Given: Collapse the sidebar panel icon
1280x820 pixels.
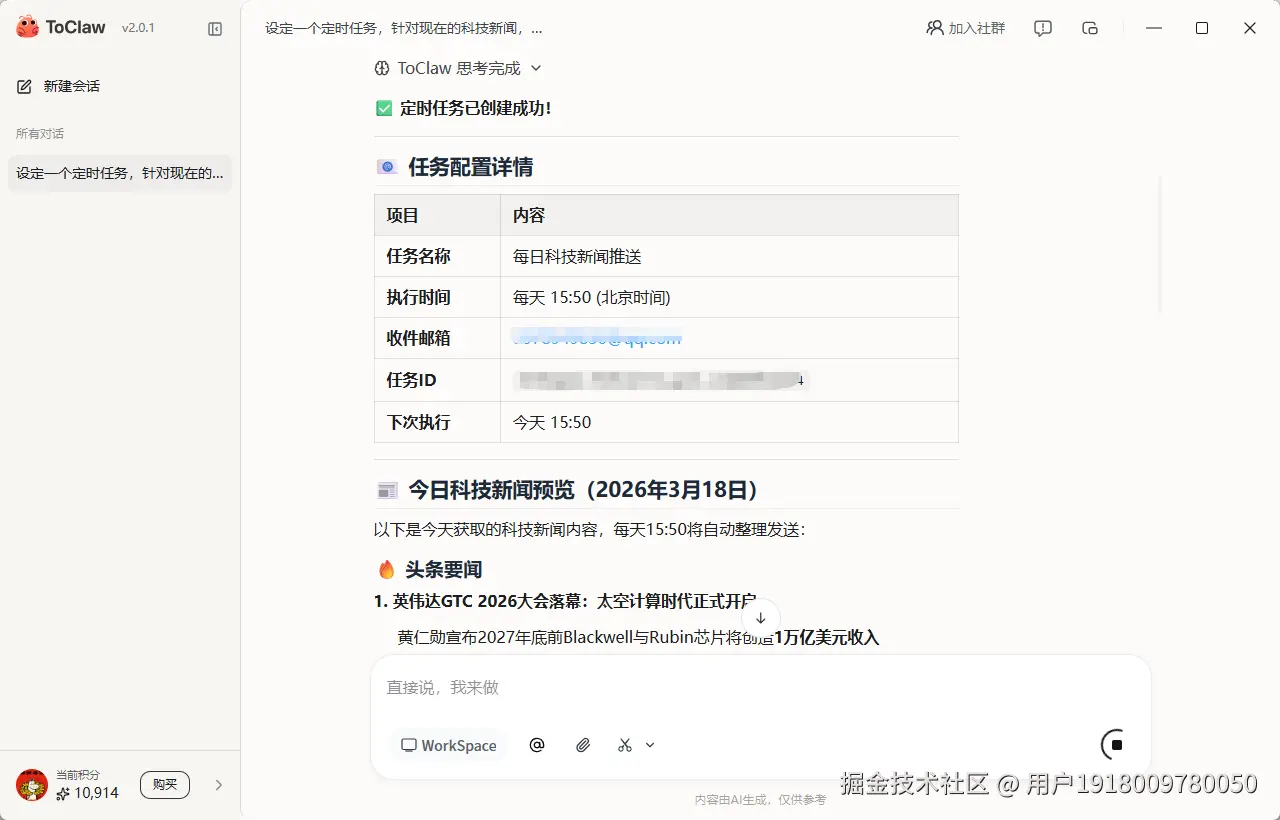Looking at the screenshot, I should tap(215, 29).
